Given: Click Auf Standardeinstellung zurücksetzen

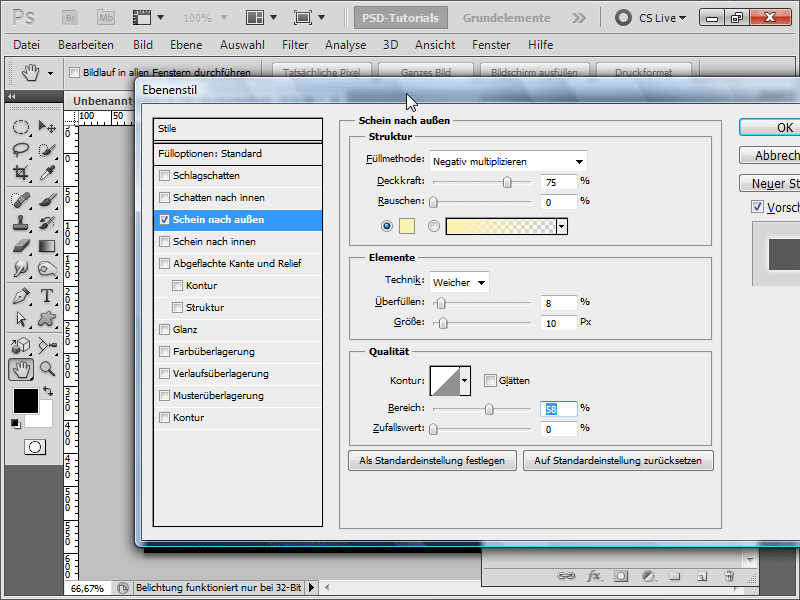Looking at the screenshot, I should pos(618,461).
